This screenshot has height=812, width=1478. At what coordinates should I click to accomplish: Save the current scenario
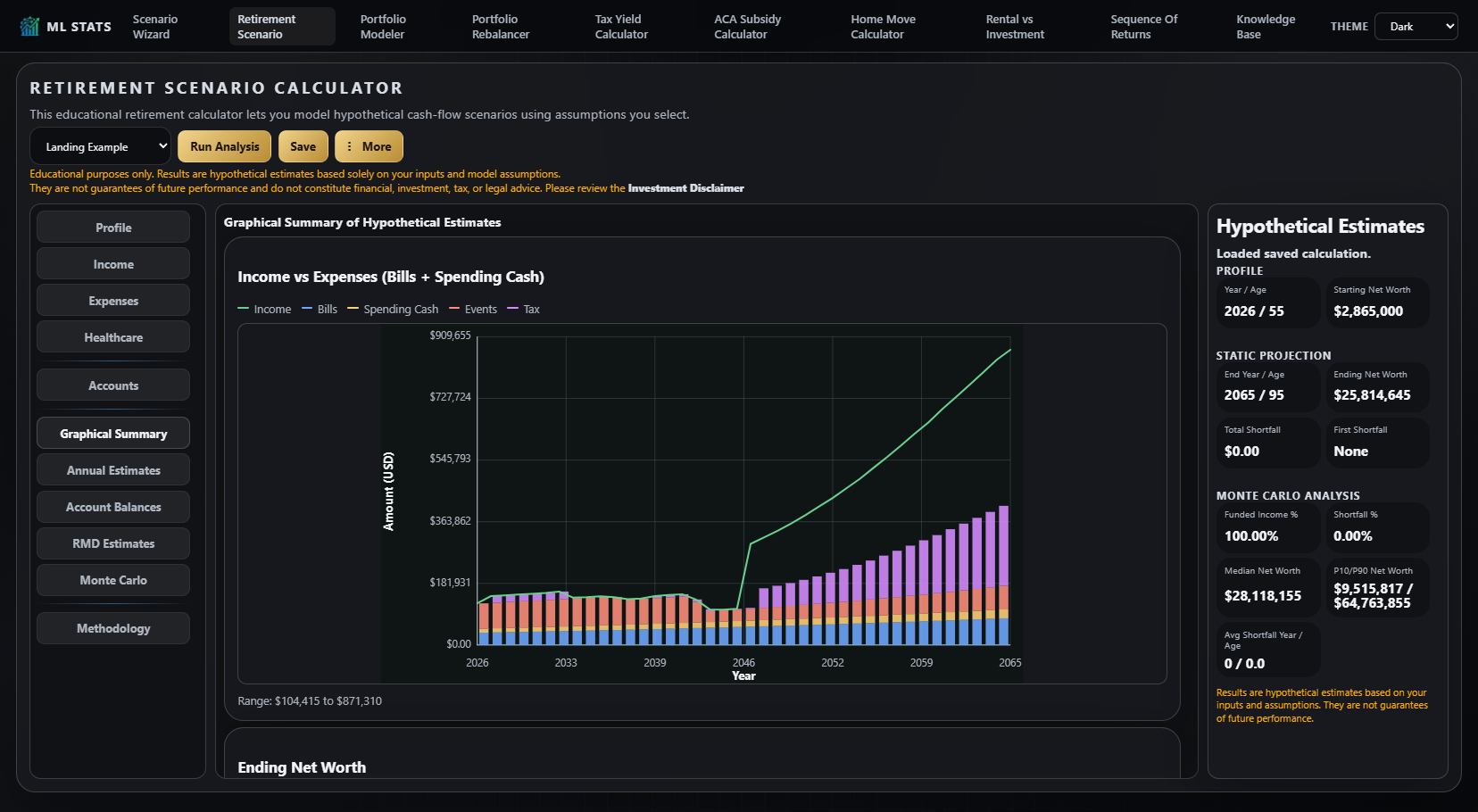303,146
